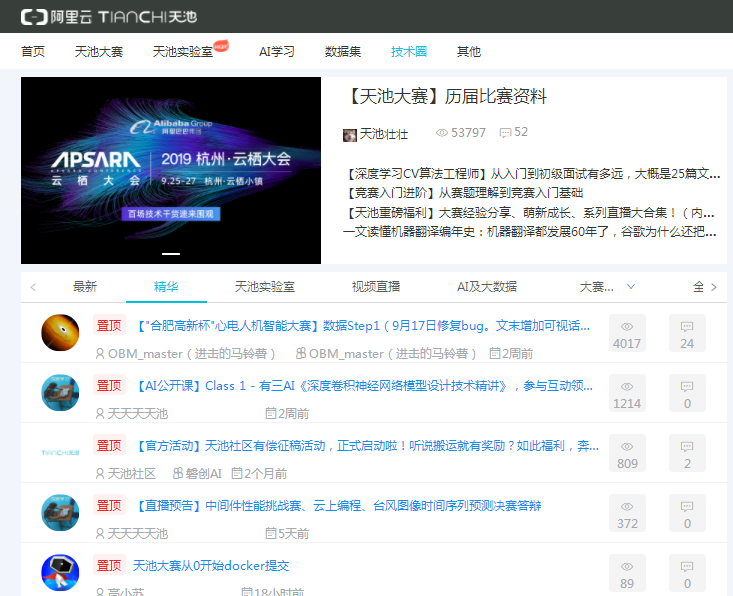Click 置顶 tag on 直播预告 post

109,505
